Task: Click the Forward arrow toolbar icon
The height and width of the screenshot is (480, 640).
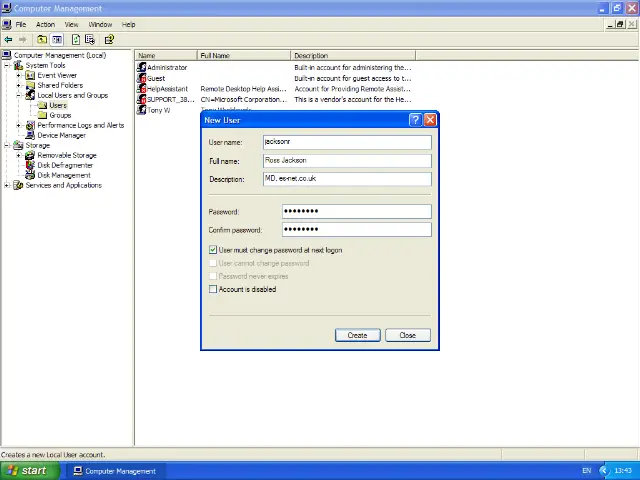Action: click(x=22, y=40)
